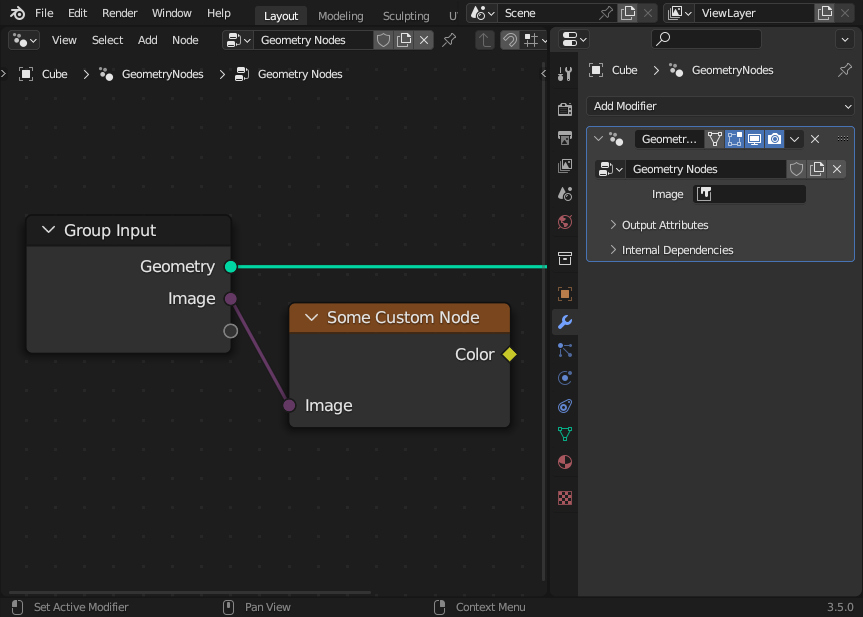Screen dimensions: 863x617
Task: Open the node editor Select menu
Action: 107,40
